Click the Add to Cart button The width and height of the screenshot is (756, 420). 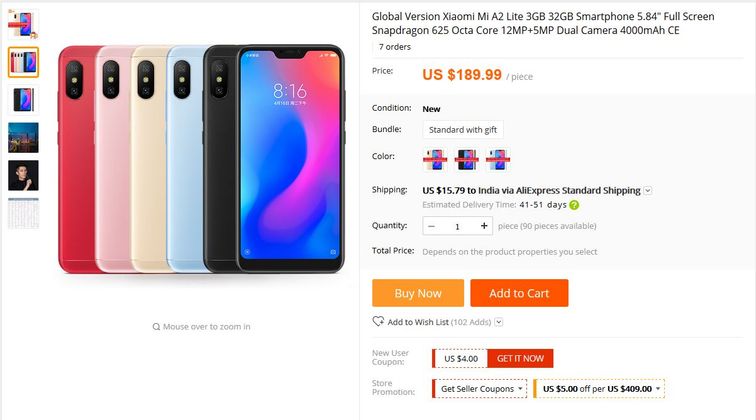click(519, 293)
